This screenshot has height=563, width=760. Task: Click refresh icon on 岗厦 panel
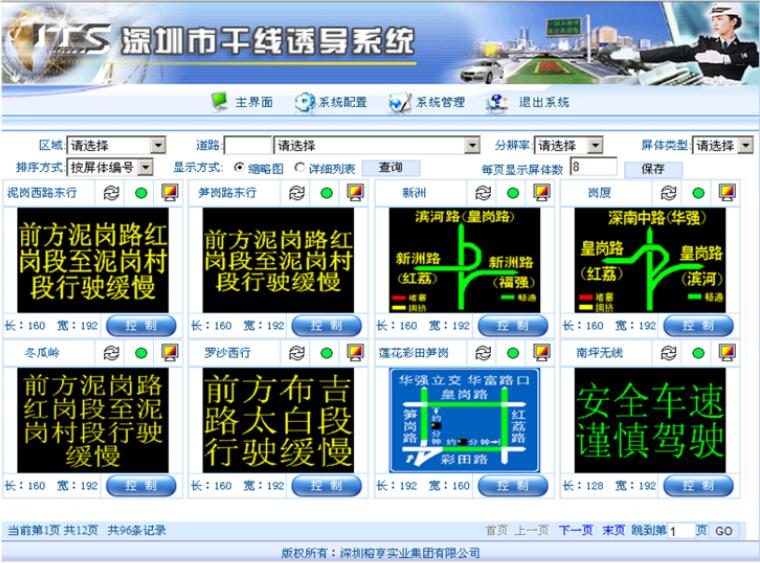(x=670, y=193)
